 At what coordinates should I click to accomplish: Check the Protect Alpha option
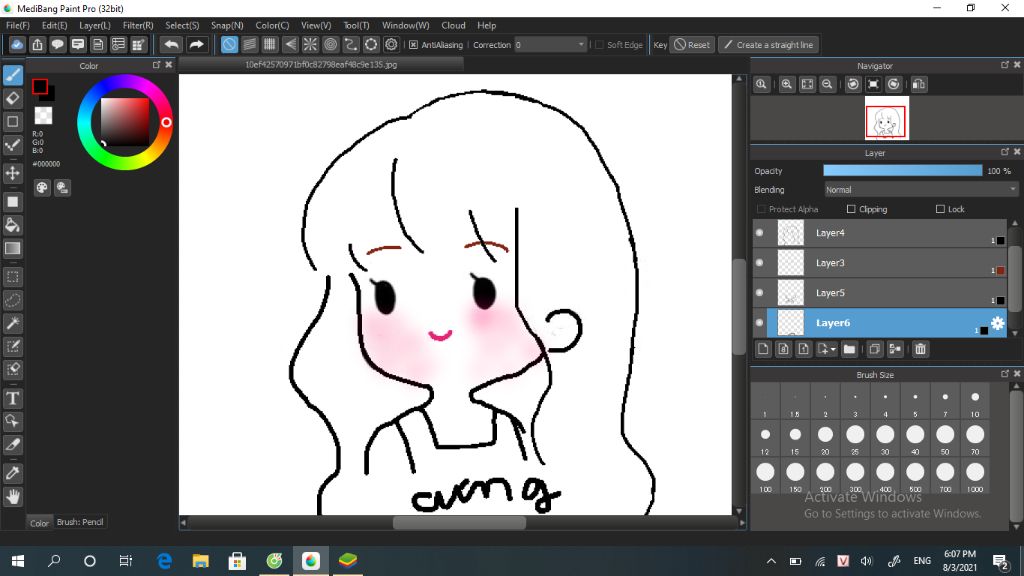[761, 209]
